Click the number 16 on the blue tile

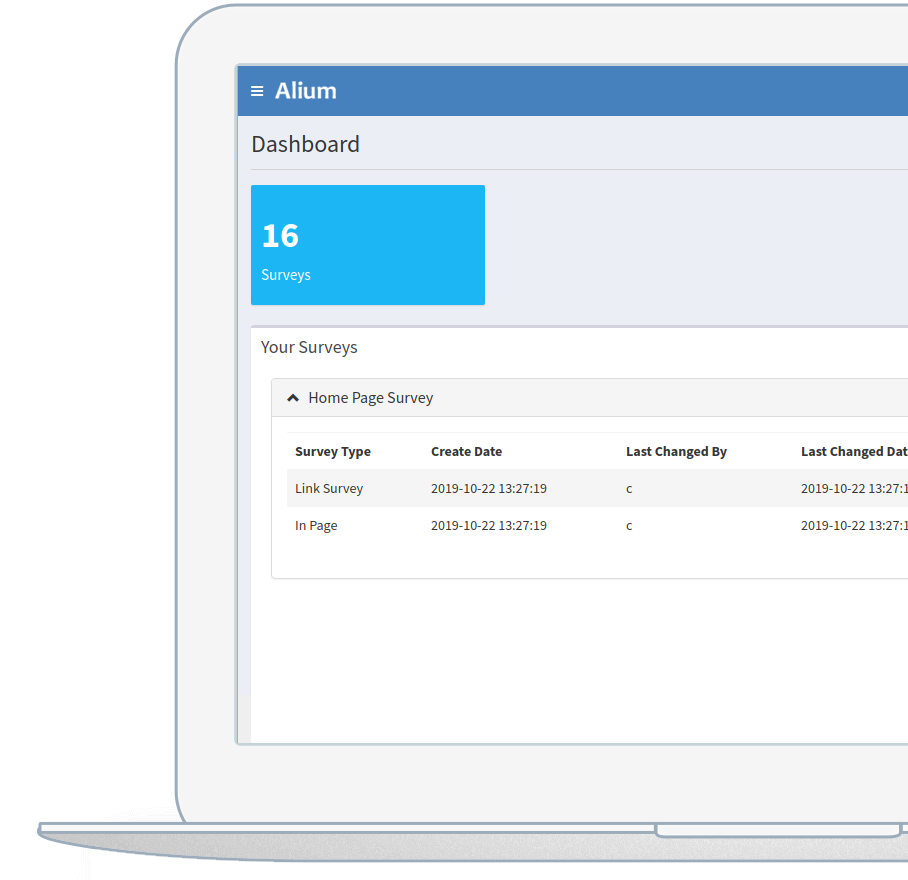pos(280,236)
